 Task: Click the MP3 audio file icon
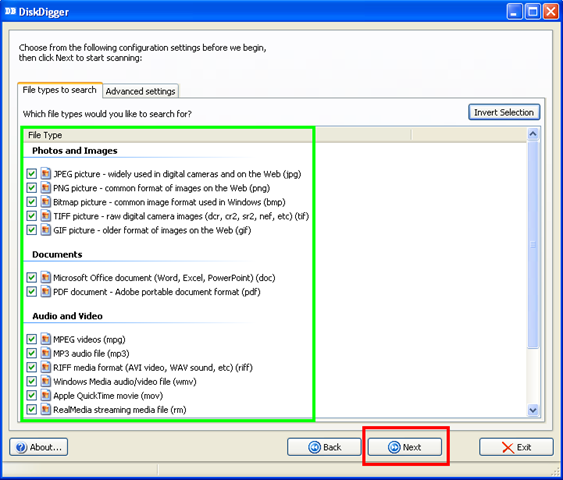click(45, 353)
